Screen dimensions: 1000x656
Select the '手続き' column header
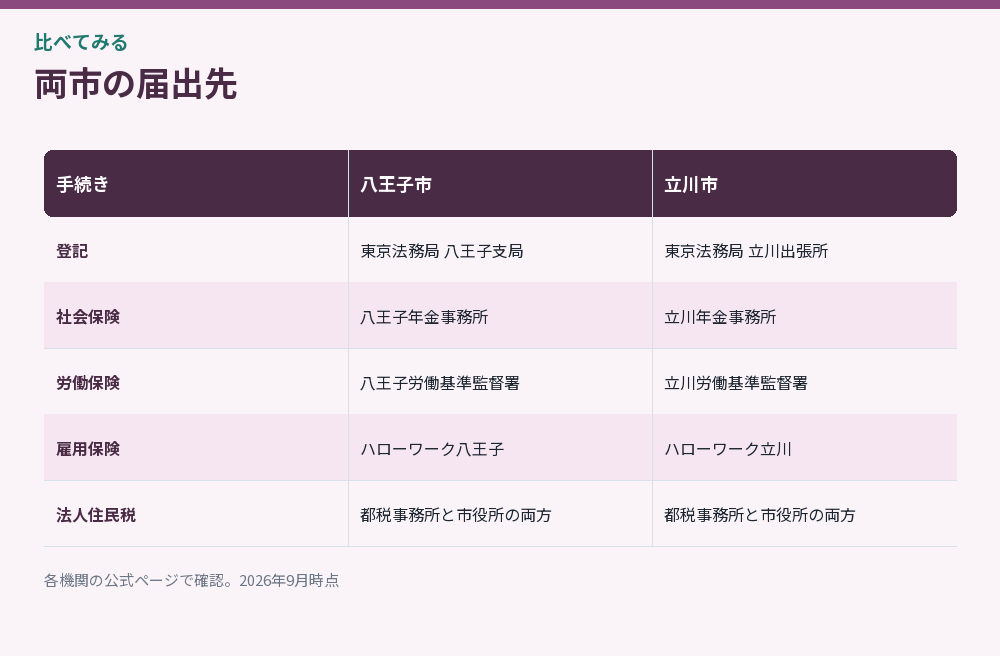pyautogui.click(x=196, y=184)
